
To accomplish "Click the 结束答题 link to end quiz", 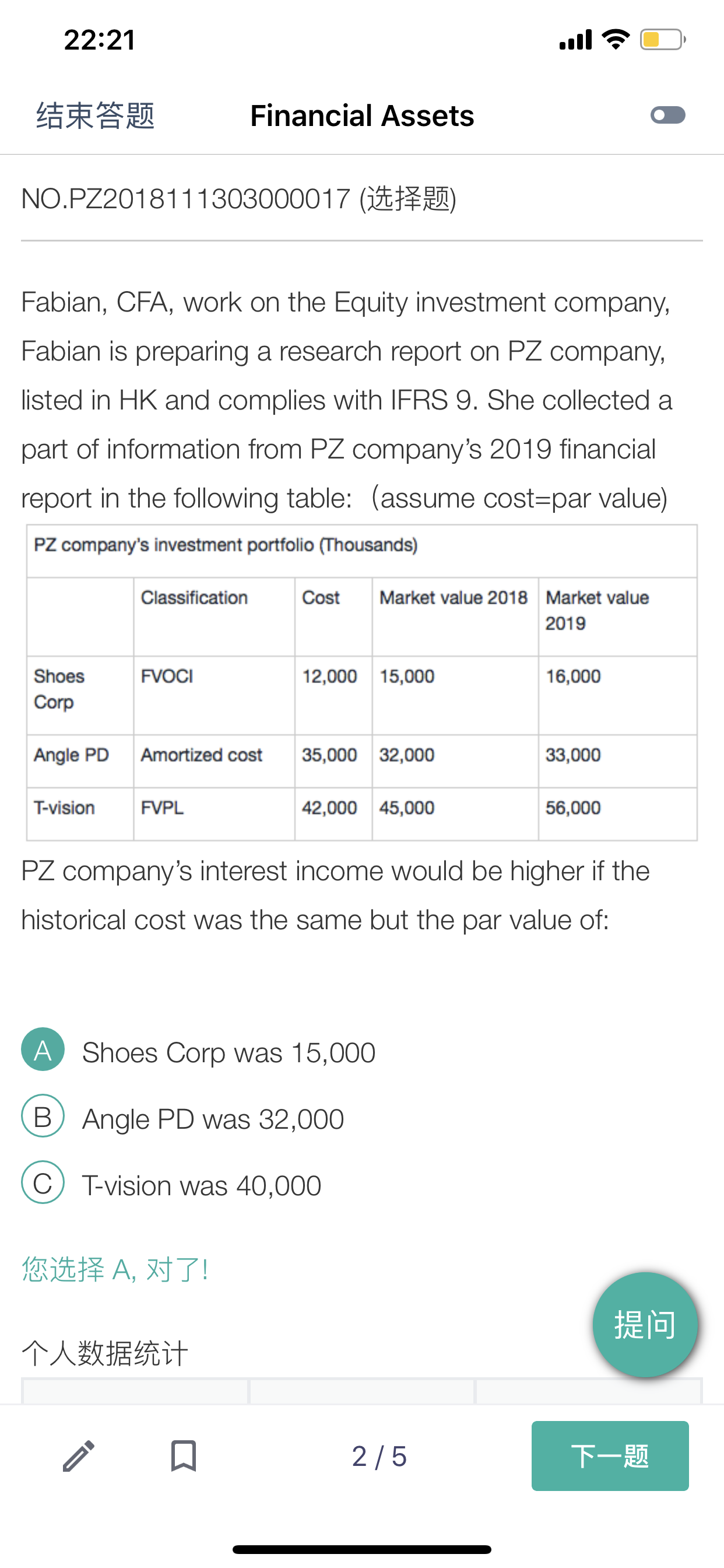I will [96, 116].
